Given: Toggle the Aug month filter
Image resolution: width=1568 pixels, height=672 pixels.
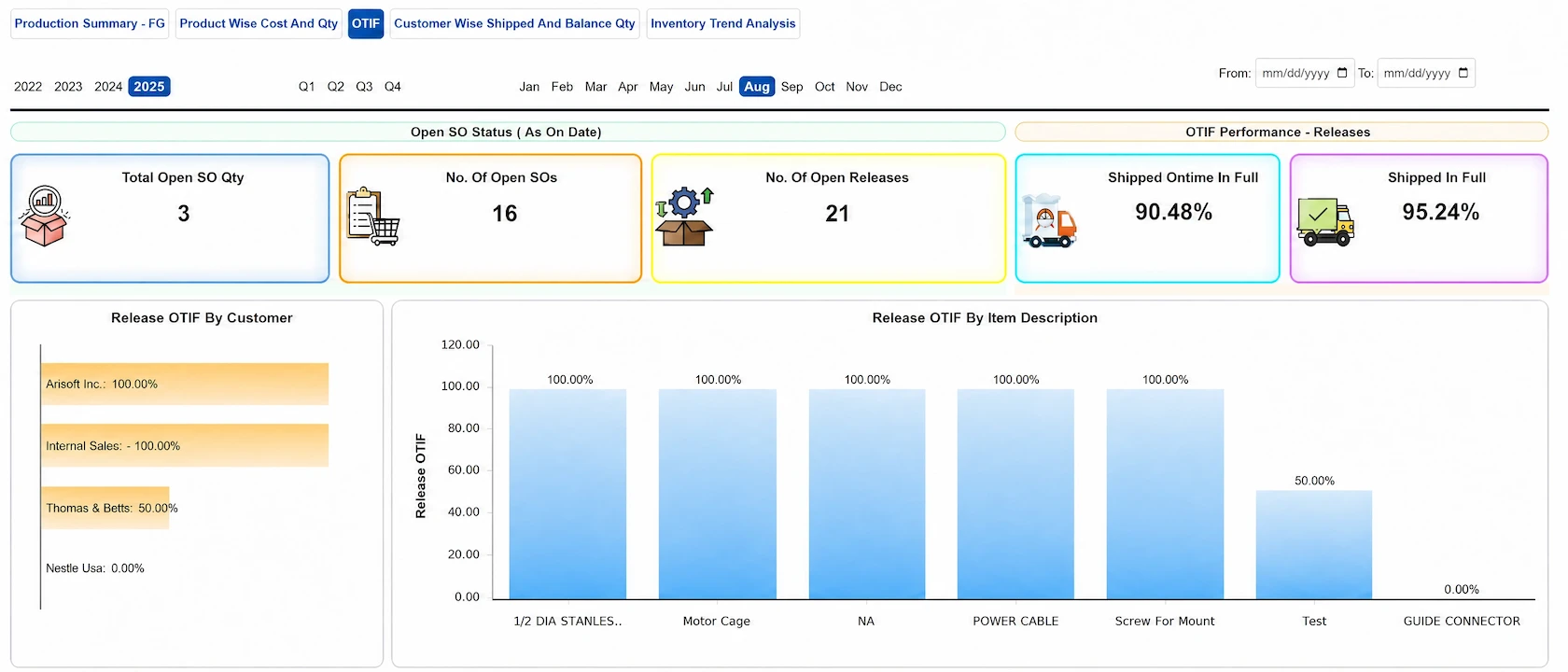Looking at the screenshot, I should [x=757, y=87].
